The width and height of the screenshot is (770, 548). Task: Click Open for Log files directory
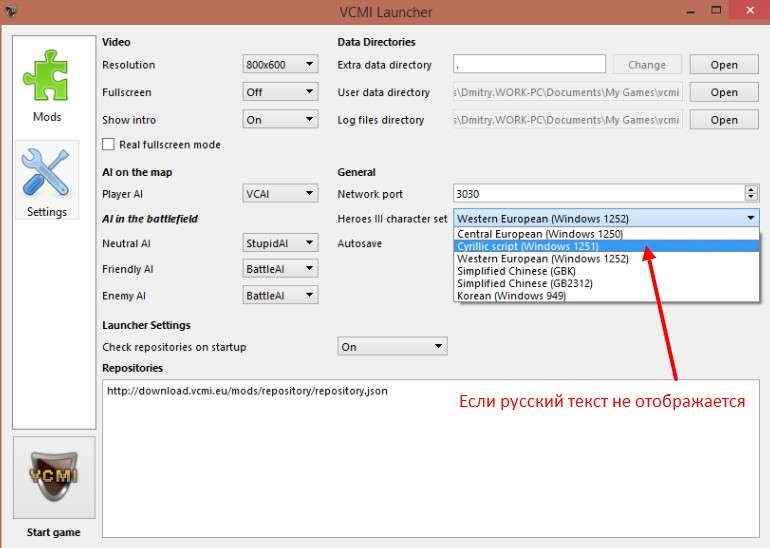point(723,120)
